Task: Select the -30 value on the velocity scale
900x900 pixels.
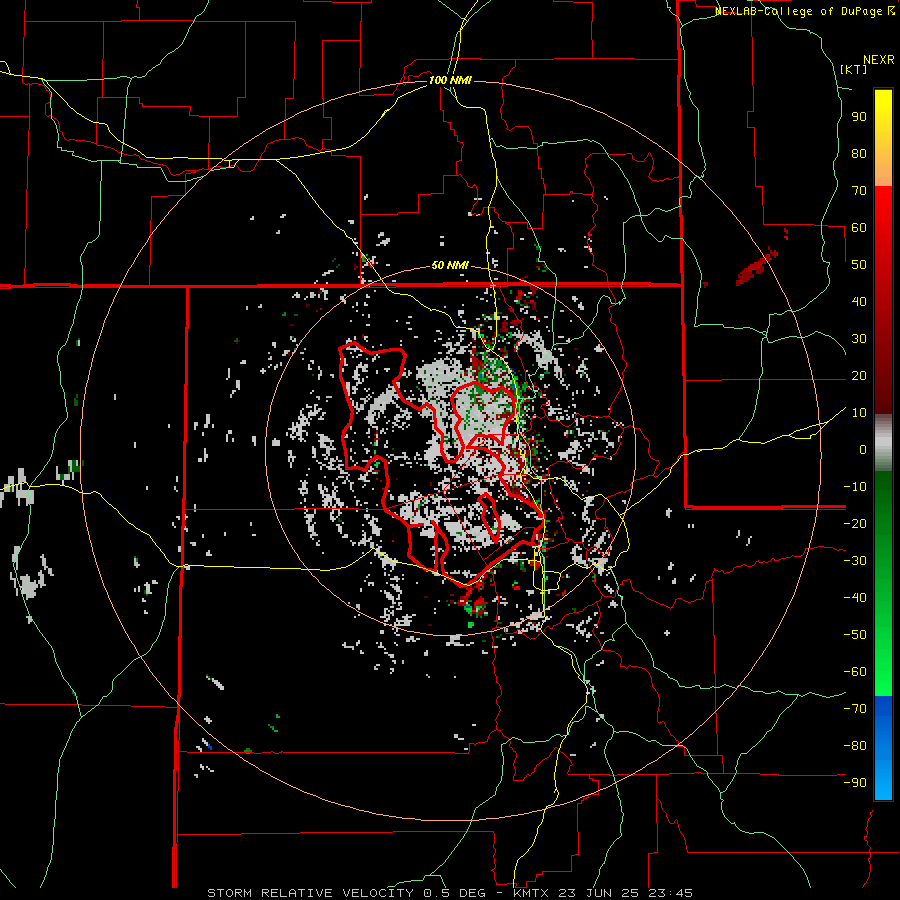Action: [x=855, y=561]
